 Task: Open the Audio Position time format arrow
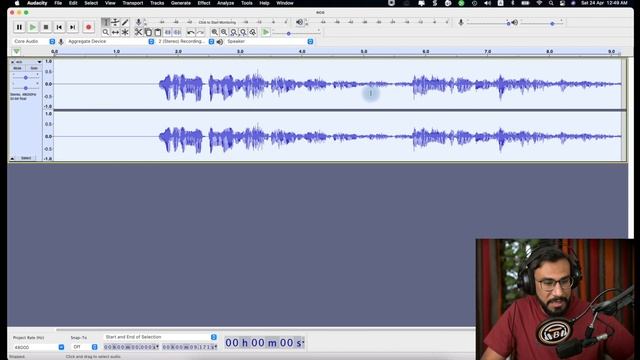tap(303, 342)
